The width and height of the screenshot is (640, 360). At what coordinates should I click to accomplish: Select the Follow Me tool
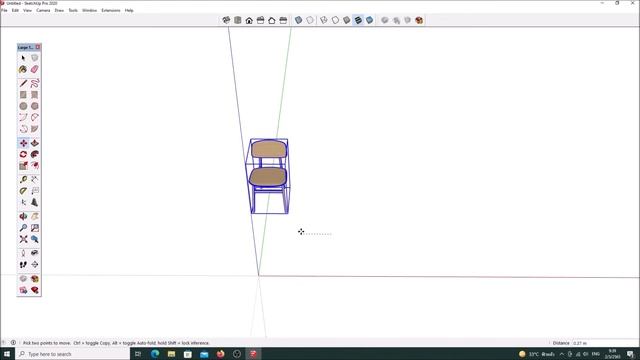pyautogui.click(x=35, y=154)
